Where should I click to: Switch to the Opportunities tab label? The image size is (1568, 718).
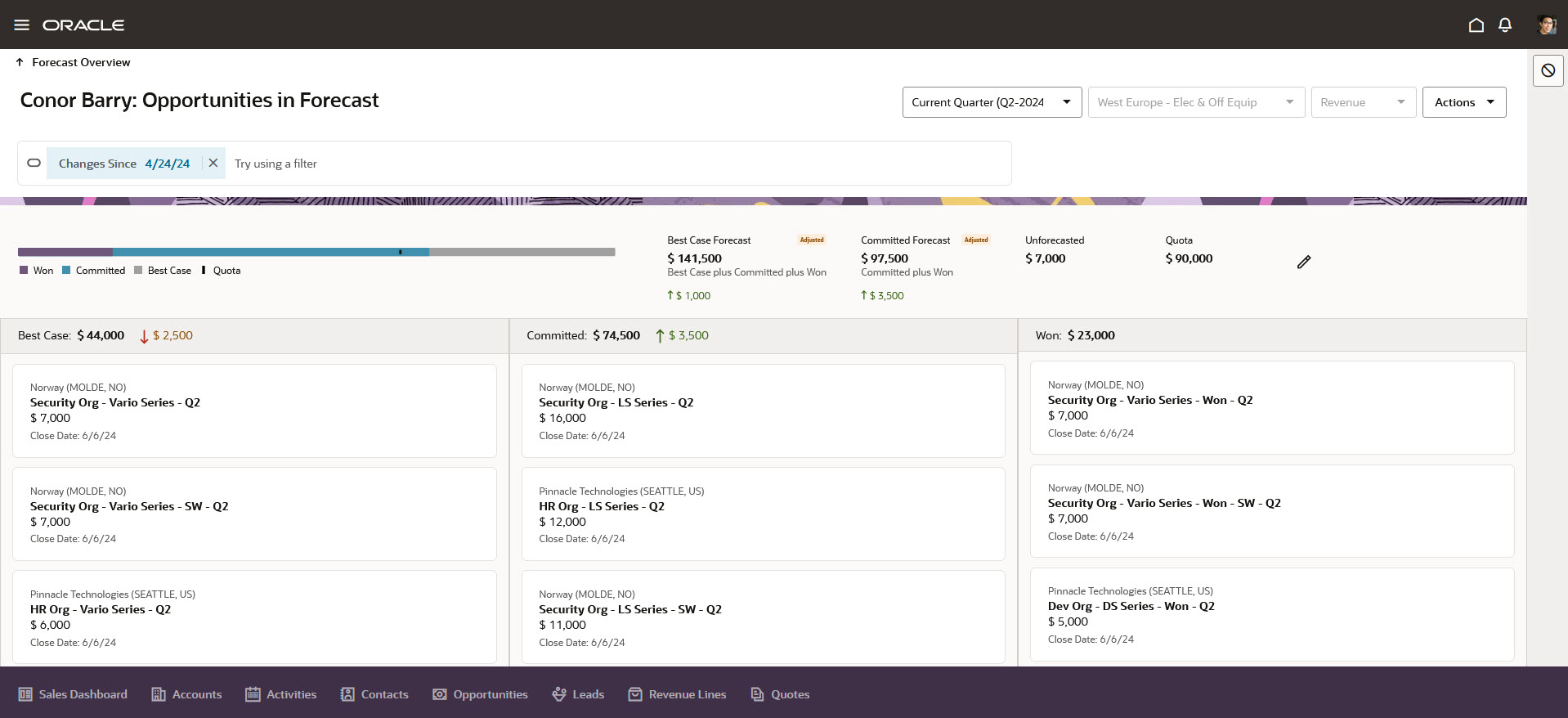click(491, 694)
